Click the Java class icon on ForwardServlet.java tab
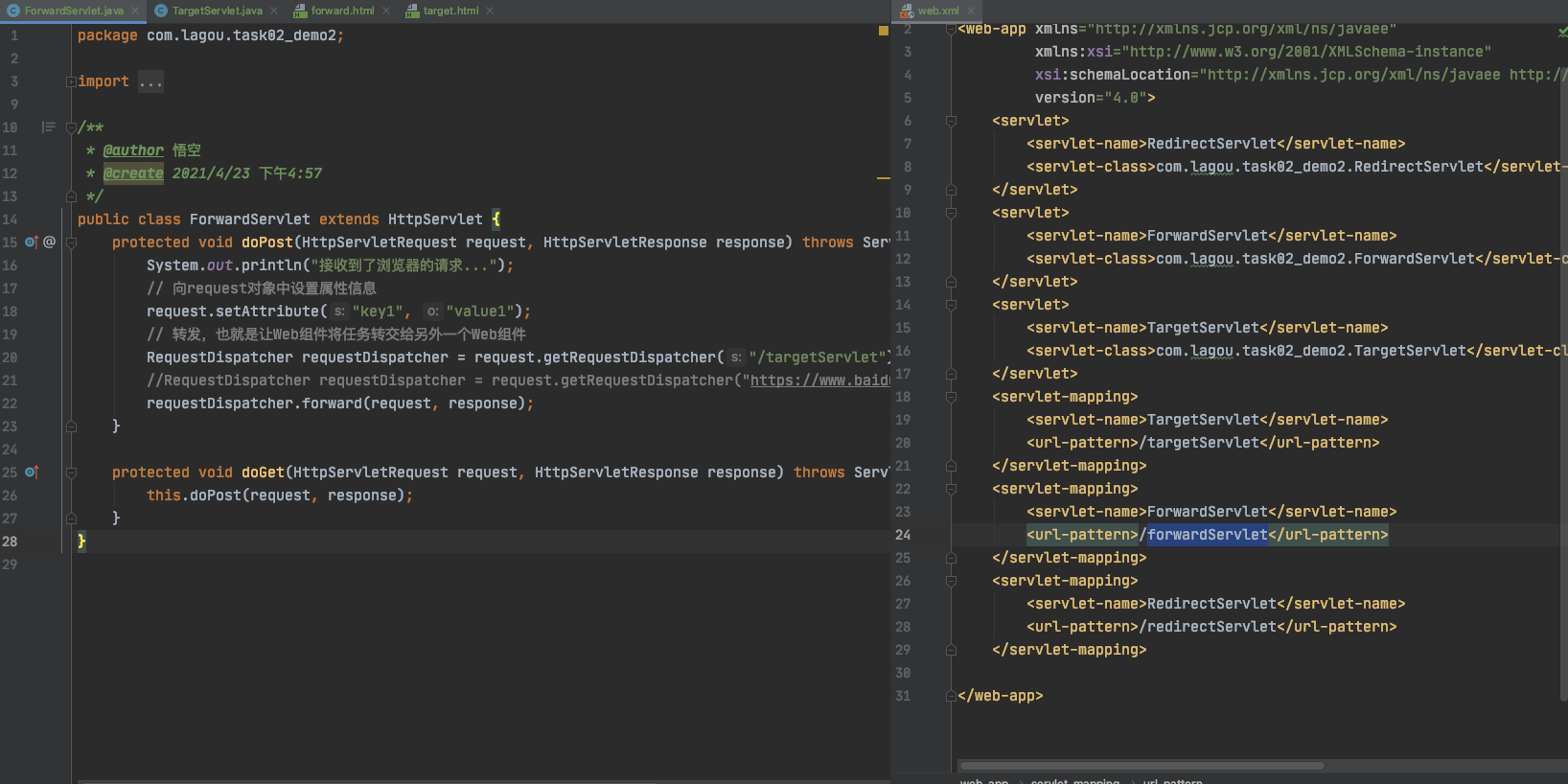This screenshot has height=784, width=1568. pos(13,11)
